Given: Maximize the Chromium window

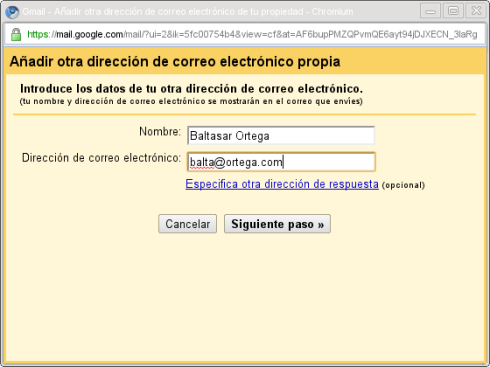Looking at the screenshot, I should coord(453,11).
